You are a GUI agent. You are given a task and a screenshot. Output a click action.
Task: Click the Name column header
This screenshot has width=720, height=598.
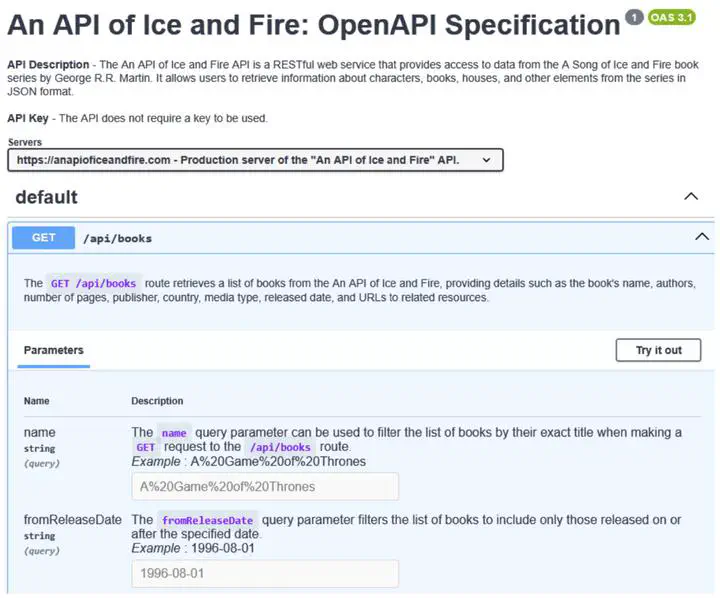point(36,401)
